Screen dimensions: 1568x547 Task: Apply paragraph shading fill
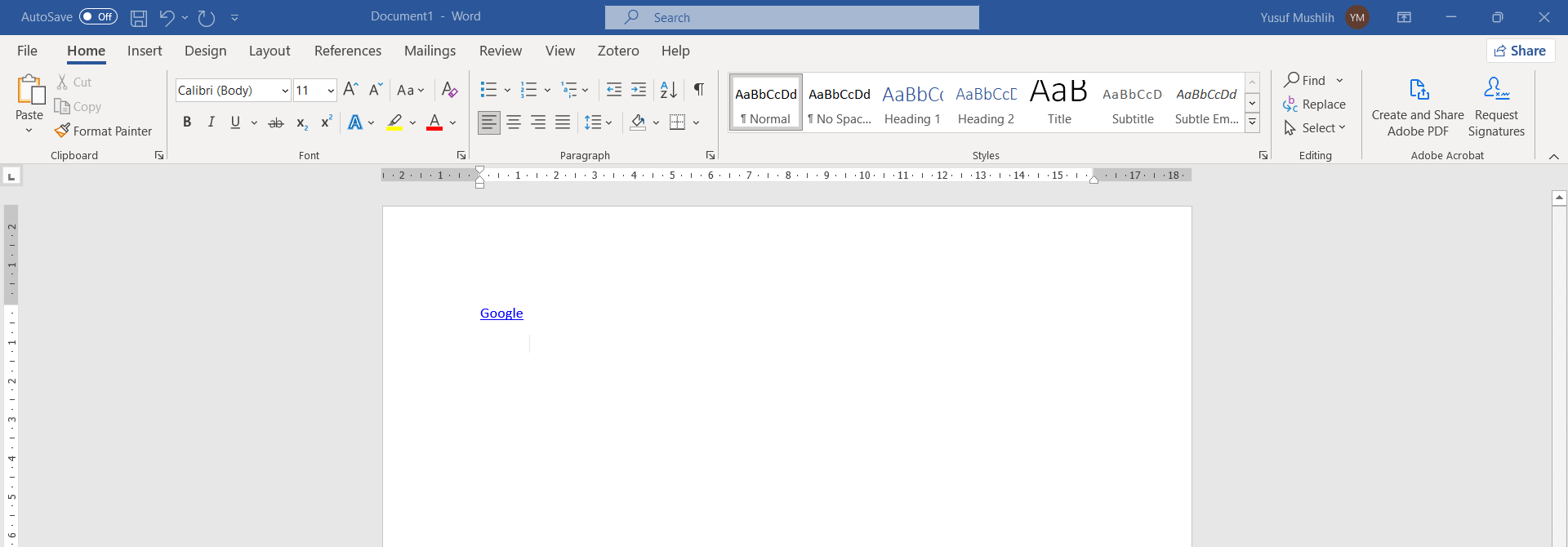[x=639, y=122]
